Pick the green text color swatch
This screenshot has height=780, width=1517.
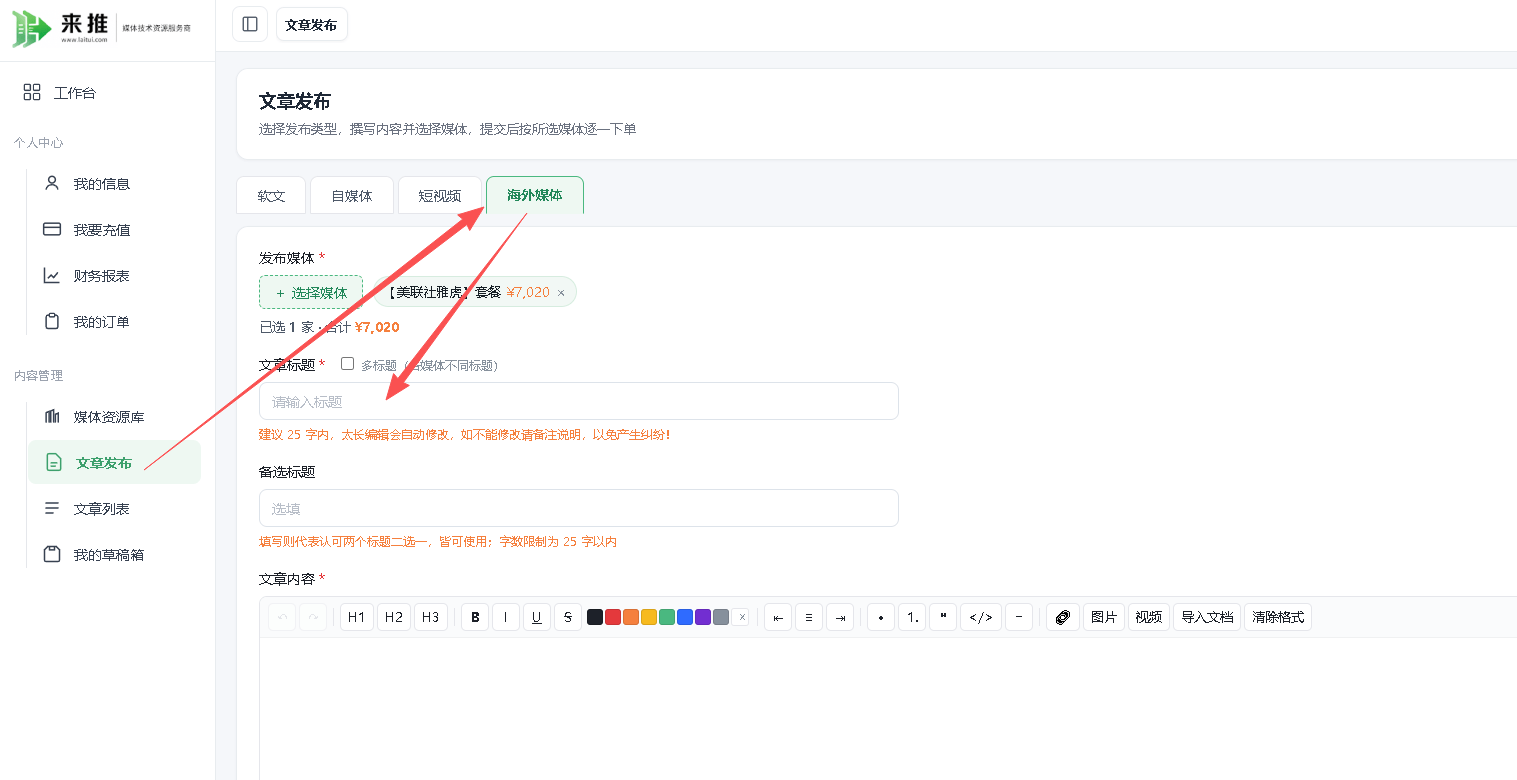point(667,617)
